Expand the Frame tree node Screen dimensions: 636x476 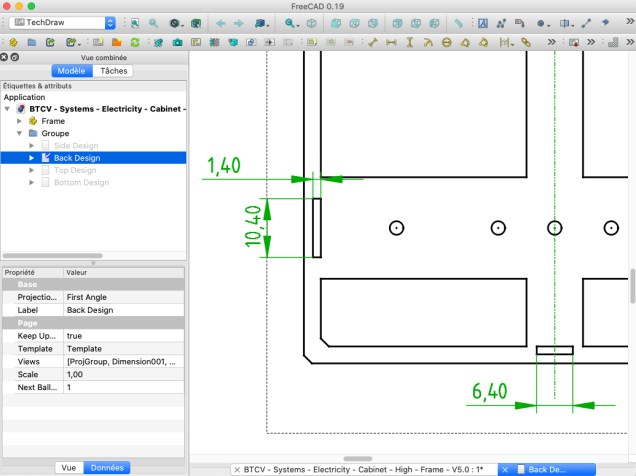[x=20, y=121]
